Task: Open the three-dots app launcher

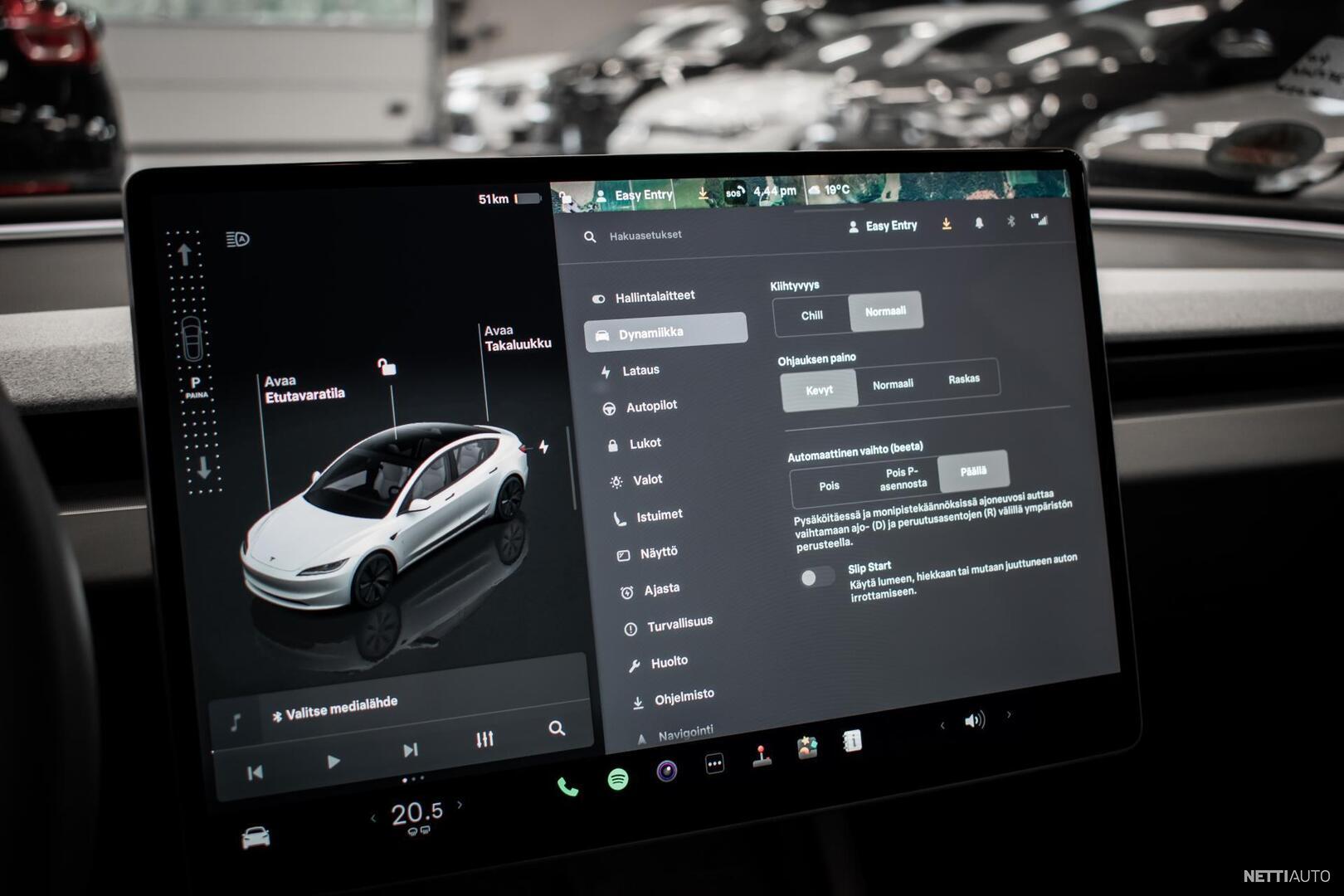Action: [x=714, y=764]
